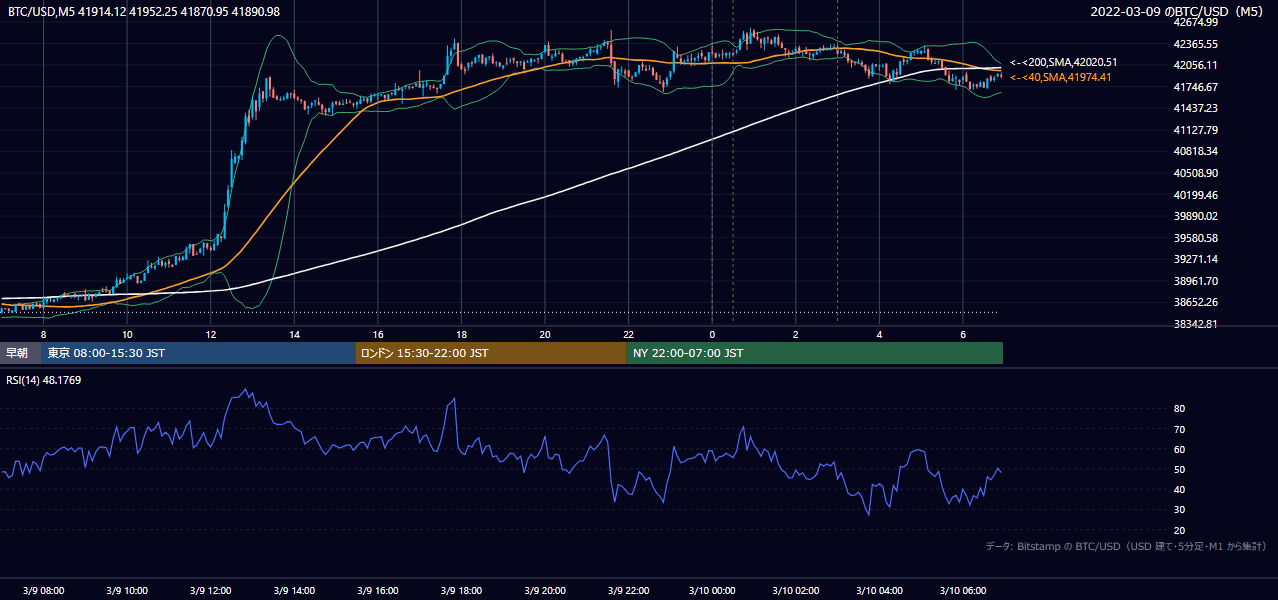Click the 3/10 06:00 time label
The image size is (1278, 600).
(962, 590)
